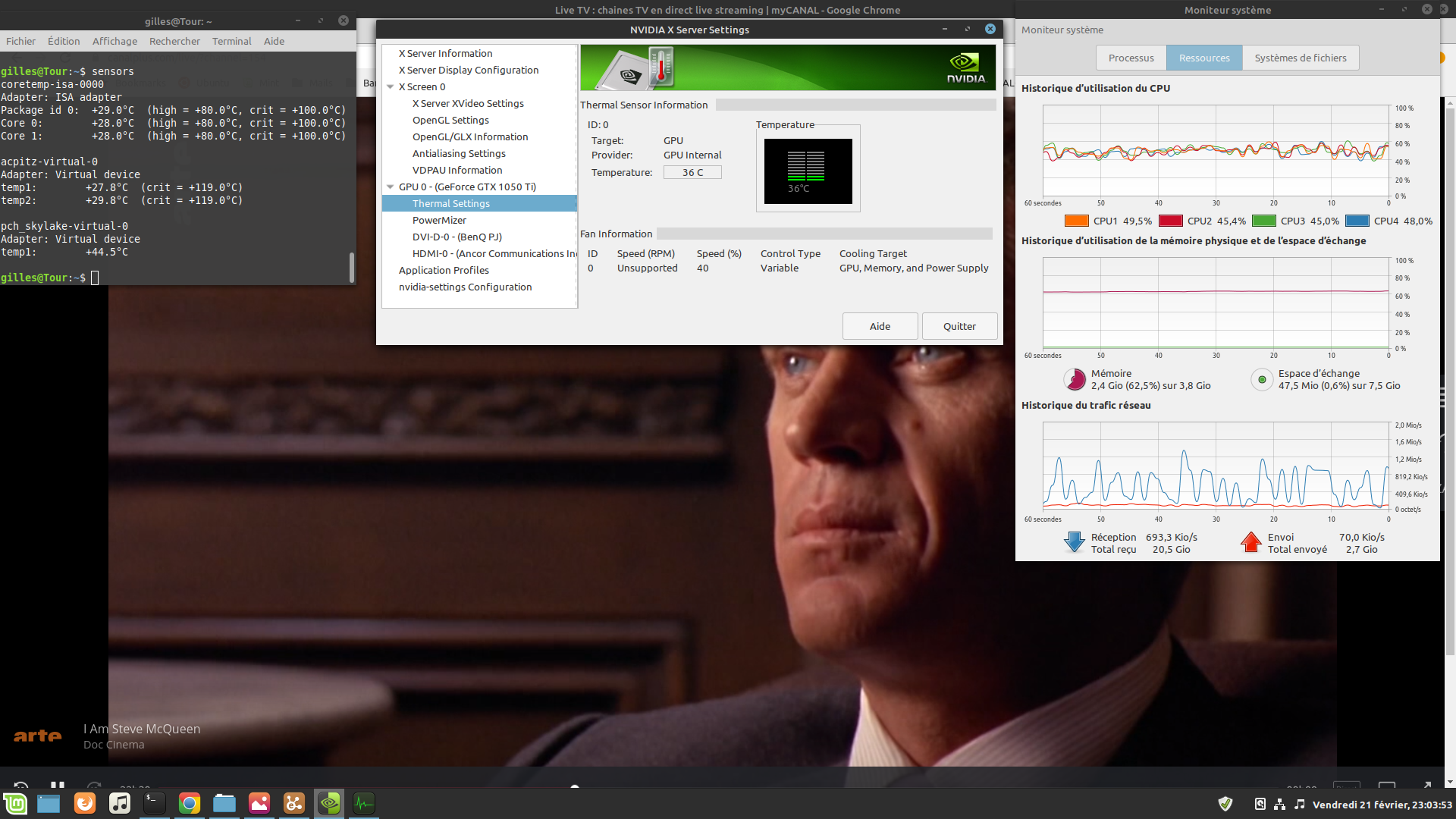Collapse the X Screen 0 tree node
The width and height of the screenshot is (1456, 819).
click(x=391, y=87)
